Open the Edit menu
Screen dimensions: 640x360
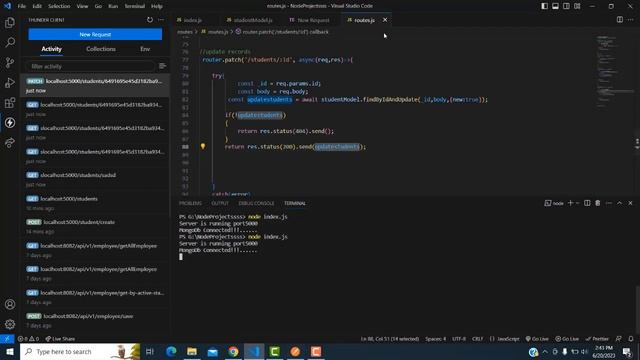pyautogui.click(x=37, y=6)
